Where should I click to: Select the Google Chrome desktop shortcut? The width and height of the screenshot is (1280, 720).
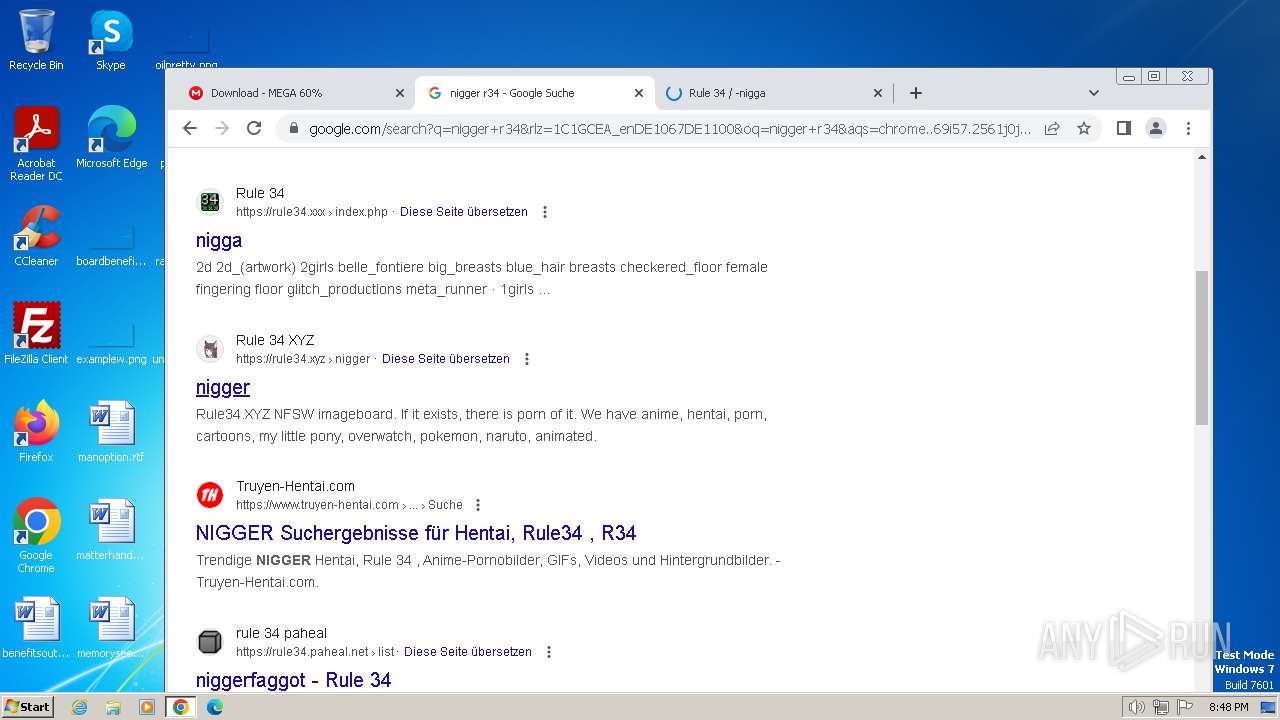36,535
